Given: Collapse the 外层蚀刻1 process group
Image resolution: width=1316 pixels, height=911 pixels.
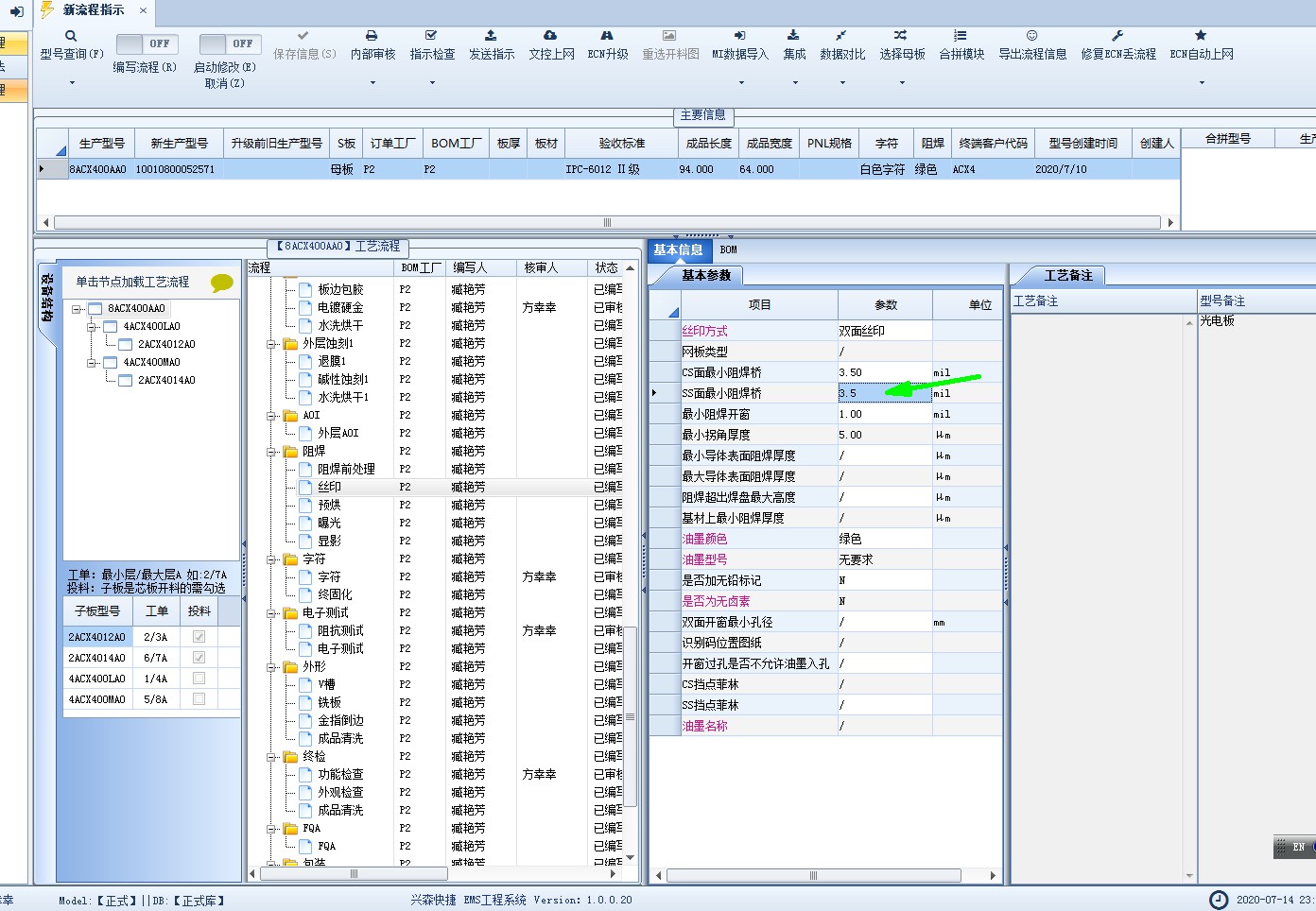Looking at the screenshot, I should (271, 344).
